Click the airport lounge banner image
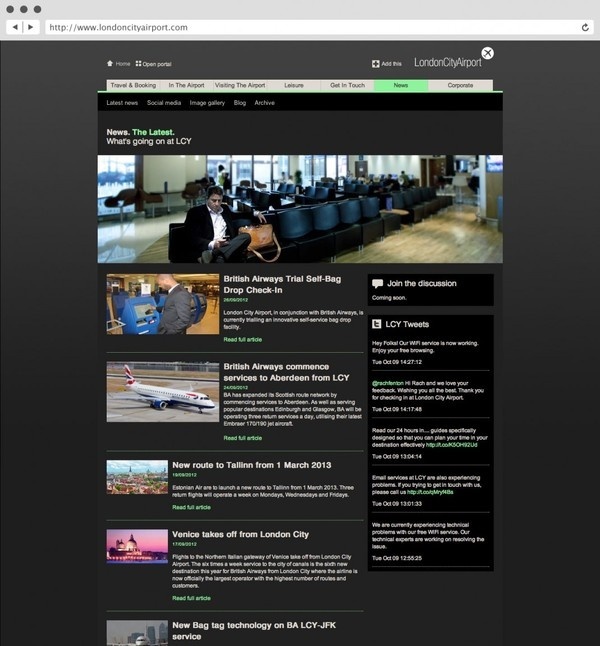The image size is (600, 646). point(300,209)
